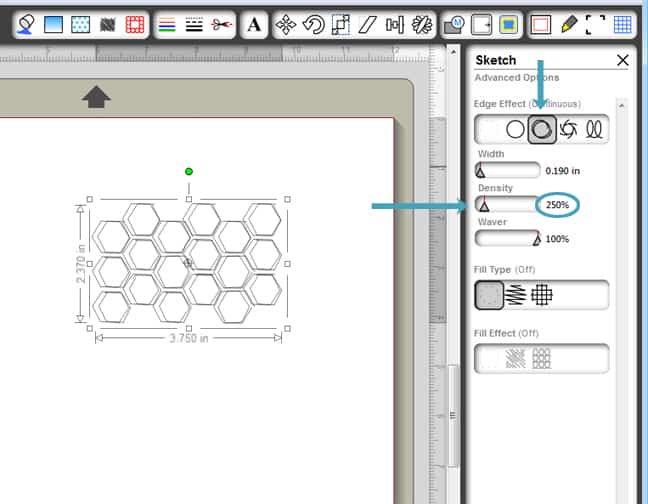Open the Scale window icon
This screenshot has height=504, width=648.
point(341,25)
